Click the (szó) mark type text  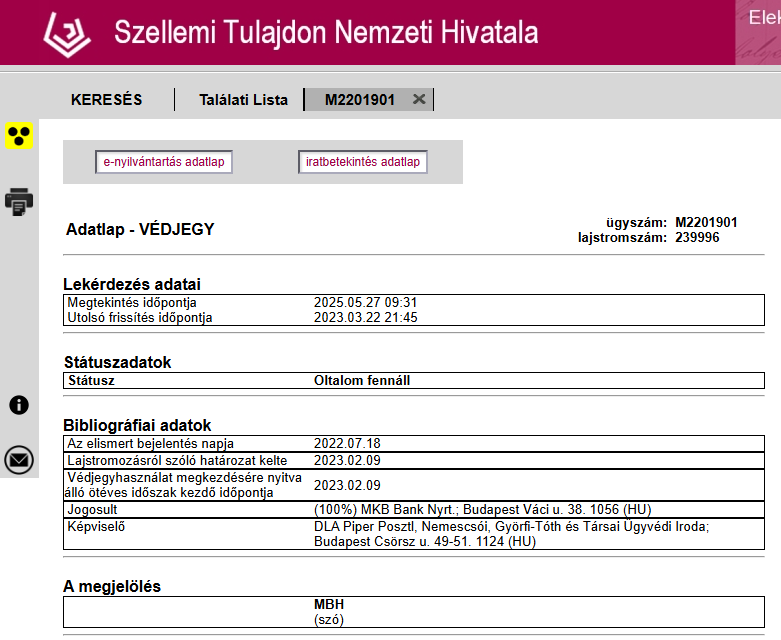click(x=329, y=620)
